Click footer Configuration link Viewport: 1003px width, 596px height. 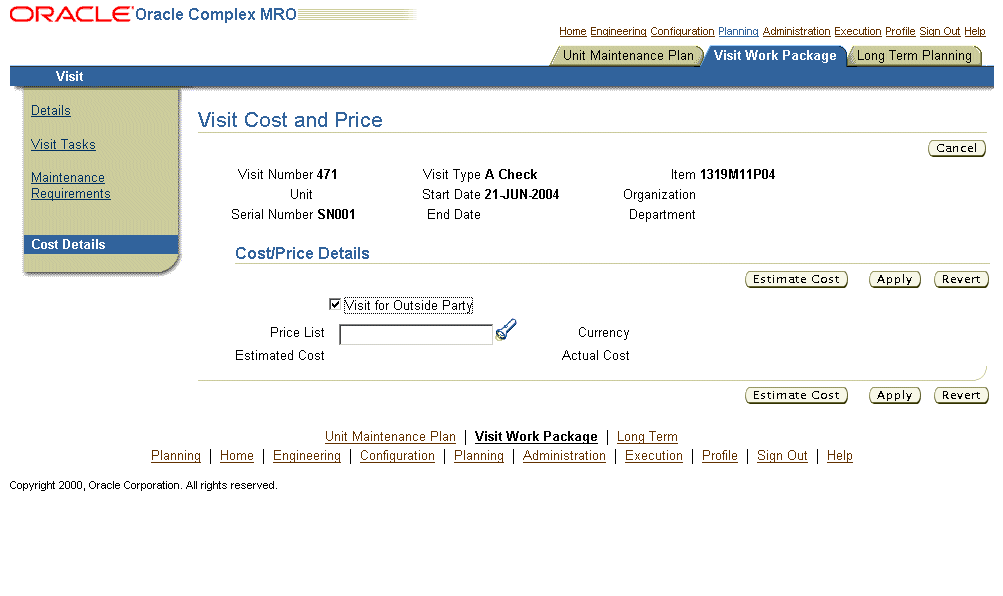click(x=397, y=456)
